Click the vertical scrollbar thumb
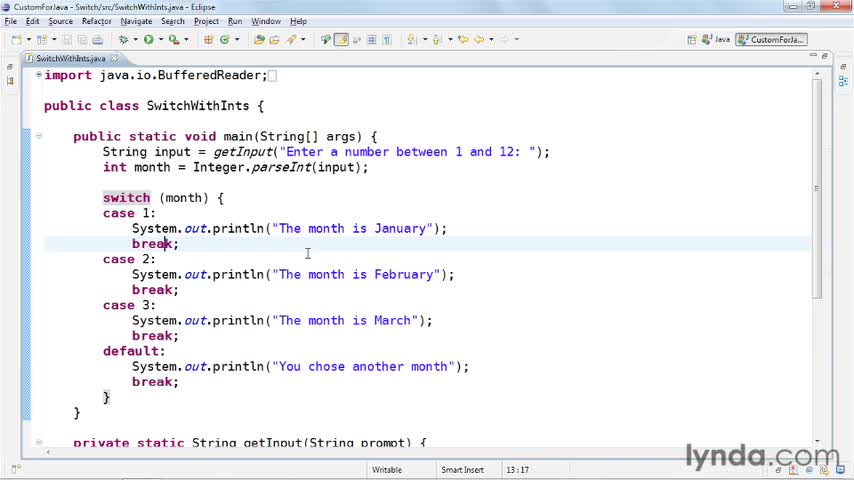The height and width of the screenshot is (480, 854). [817, 188]
